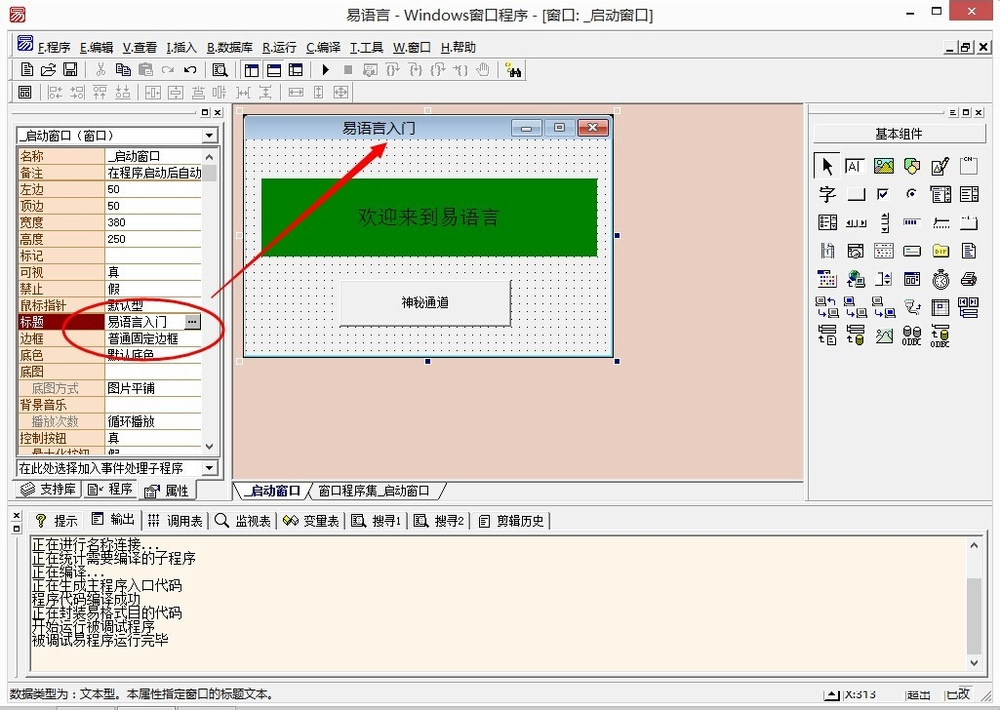Click the New file toolbar icon
1000x710 pixels.
tap(27, 70)
